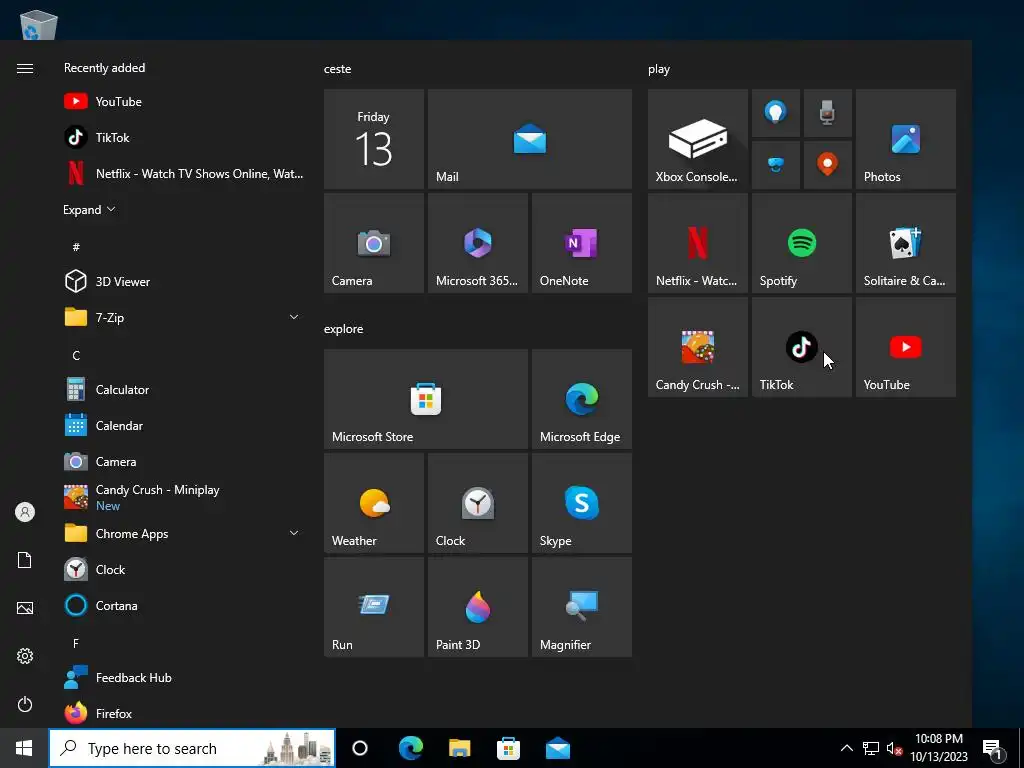Open Clock from the app list

(x=183, y=569)
